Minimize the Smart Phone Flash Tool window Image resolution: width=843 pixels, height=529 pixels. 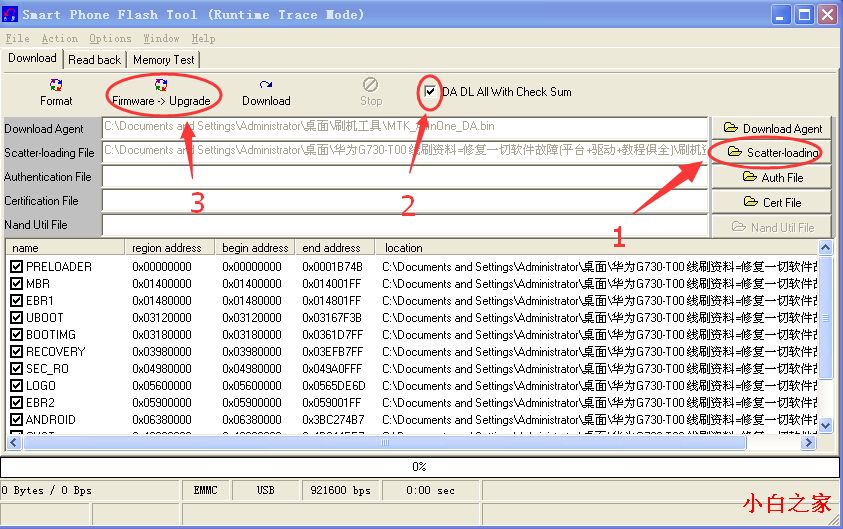point(780,15)
